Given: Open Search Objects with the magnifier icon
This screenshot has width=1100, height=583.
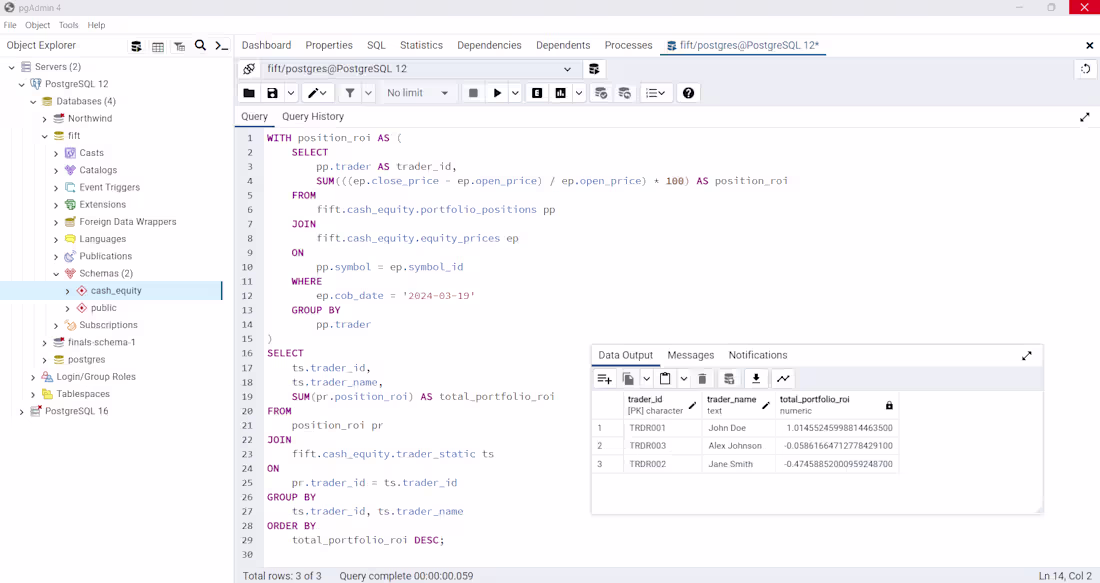Looking at the screenshot, I should coord(200,45).
